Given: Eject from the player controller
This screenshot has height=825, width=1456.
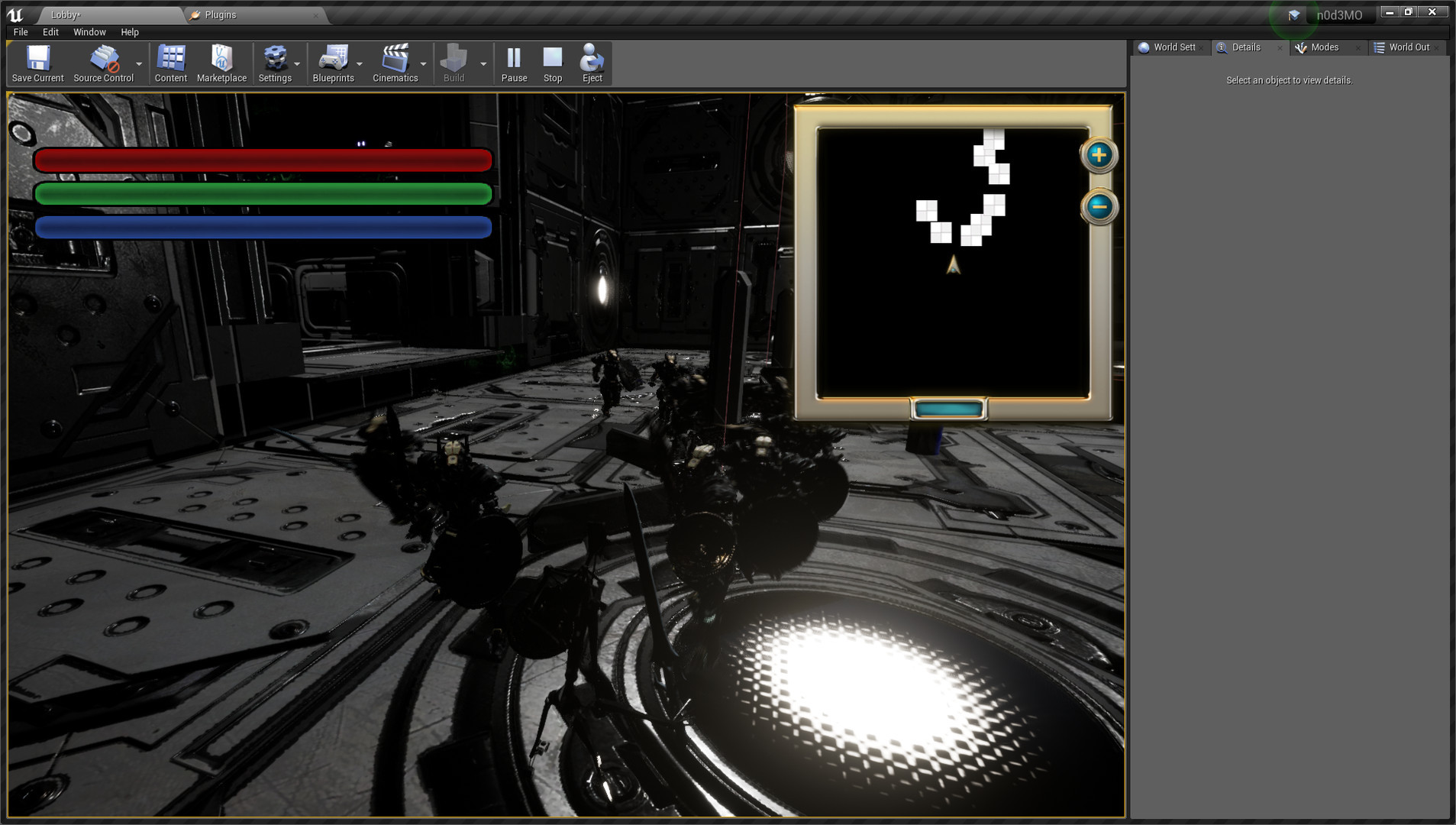Looking at the screenshot, I should tap(592, 63).
